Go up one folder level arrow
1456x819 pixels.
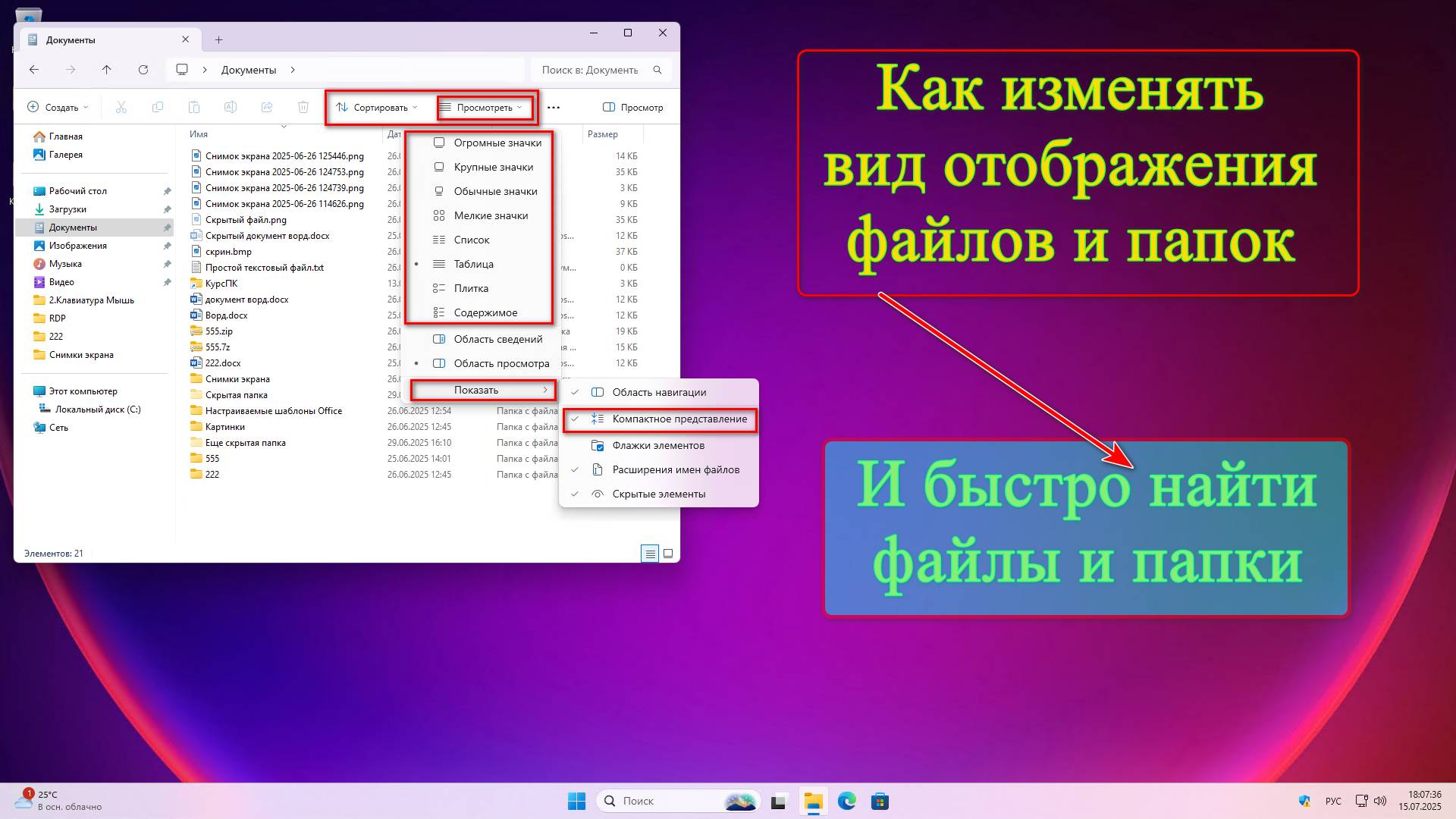[107, 70]
